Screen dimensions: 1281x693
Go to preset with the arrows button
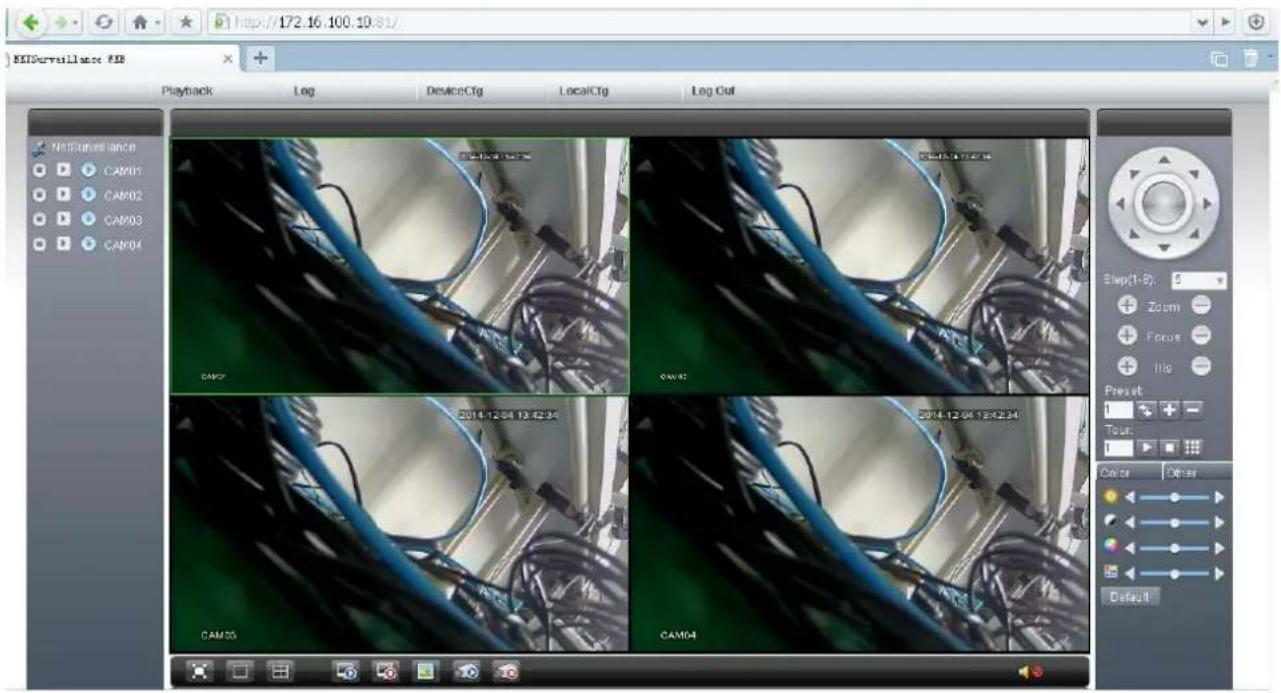1146,410
